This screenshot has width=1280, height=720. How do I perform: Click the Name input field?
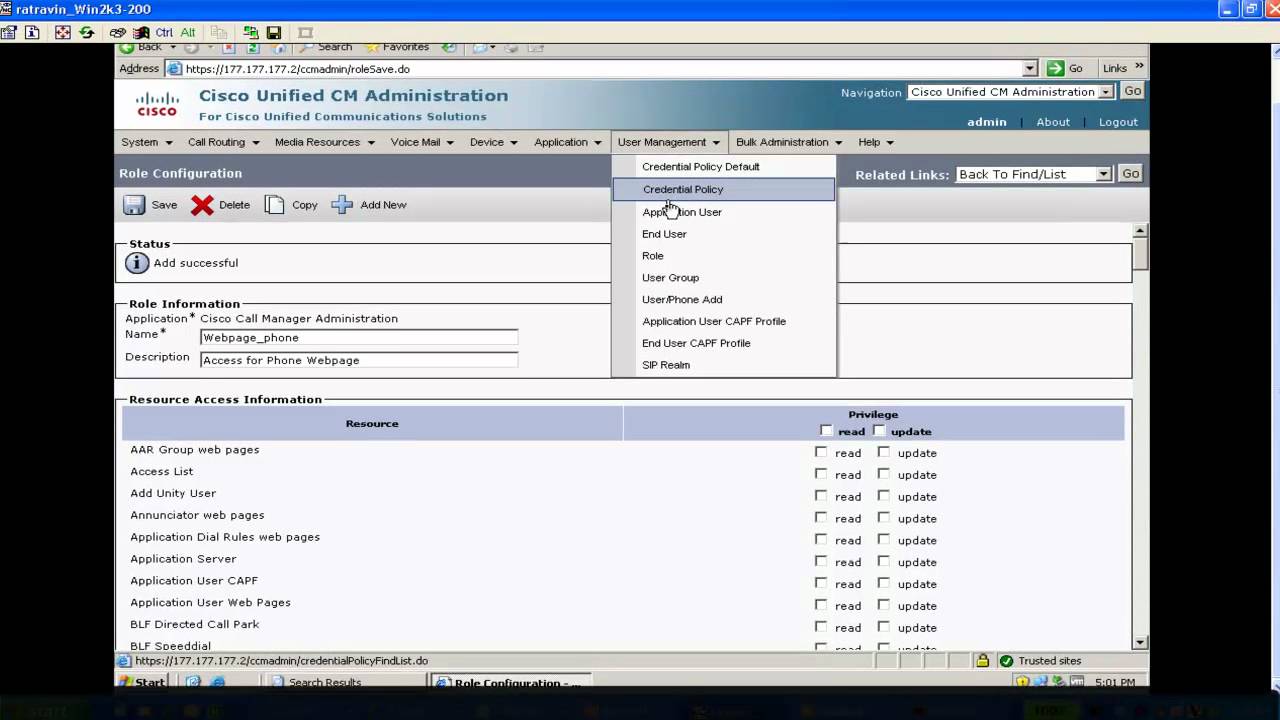359,338
